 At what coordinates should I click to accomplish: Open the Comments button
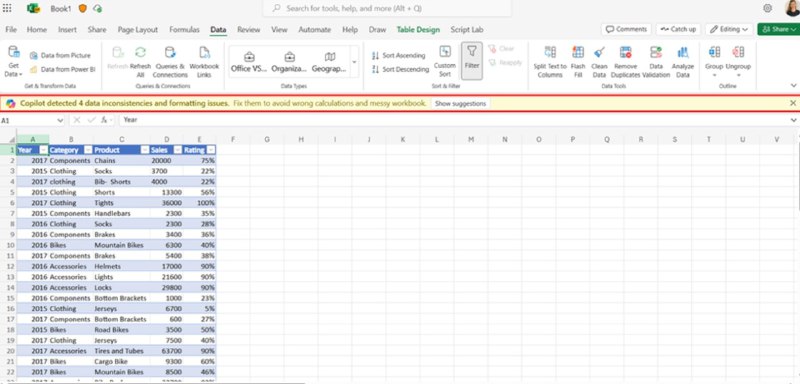pos(626,30)
